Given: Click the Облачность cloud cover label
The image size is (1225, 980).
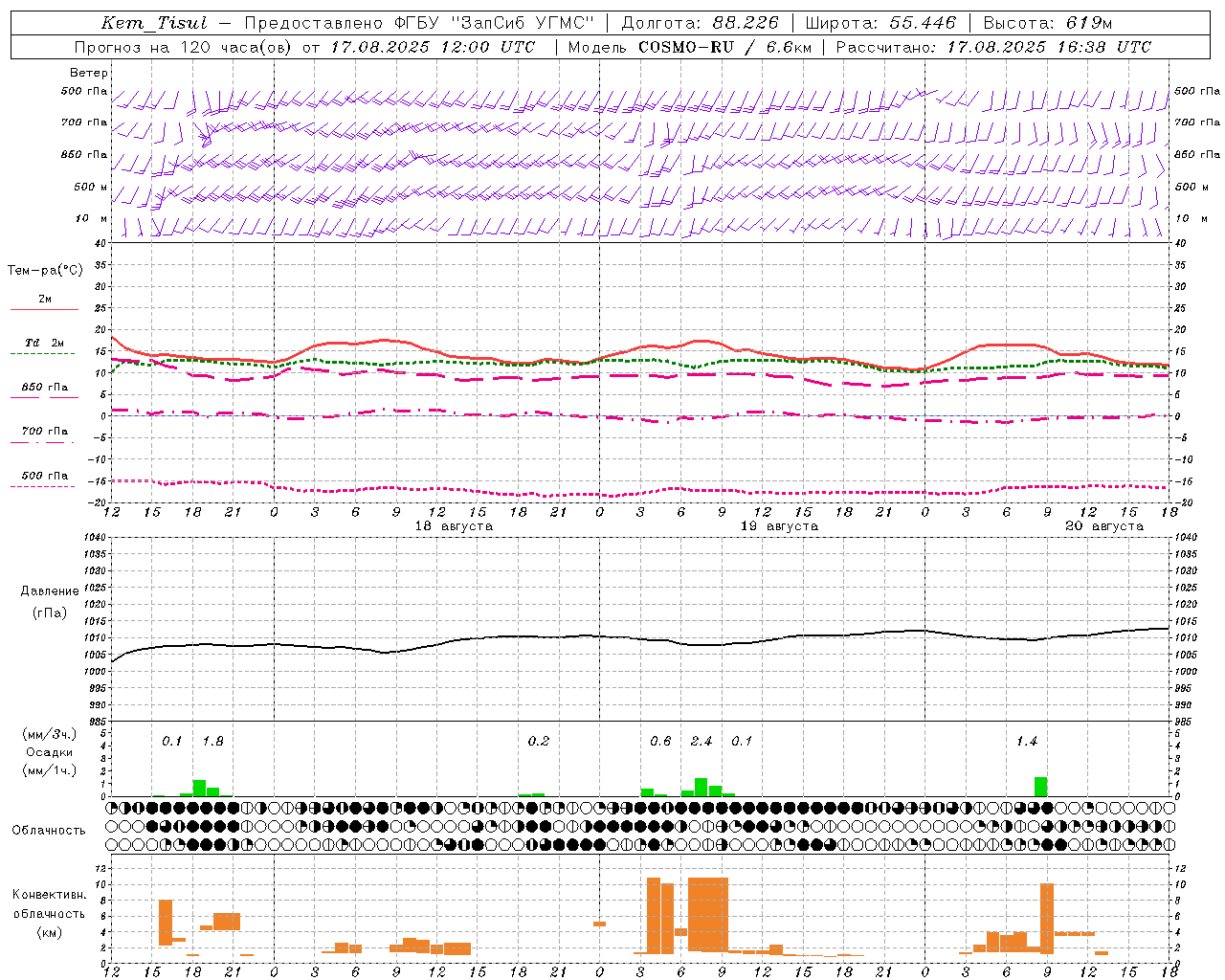Looking at the screenshot, I should click(49, 831).
